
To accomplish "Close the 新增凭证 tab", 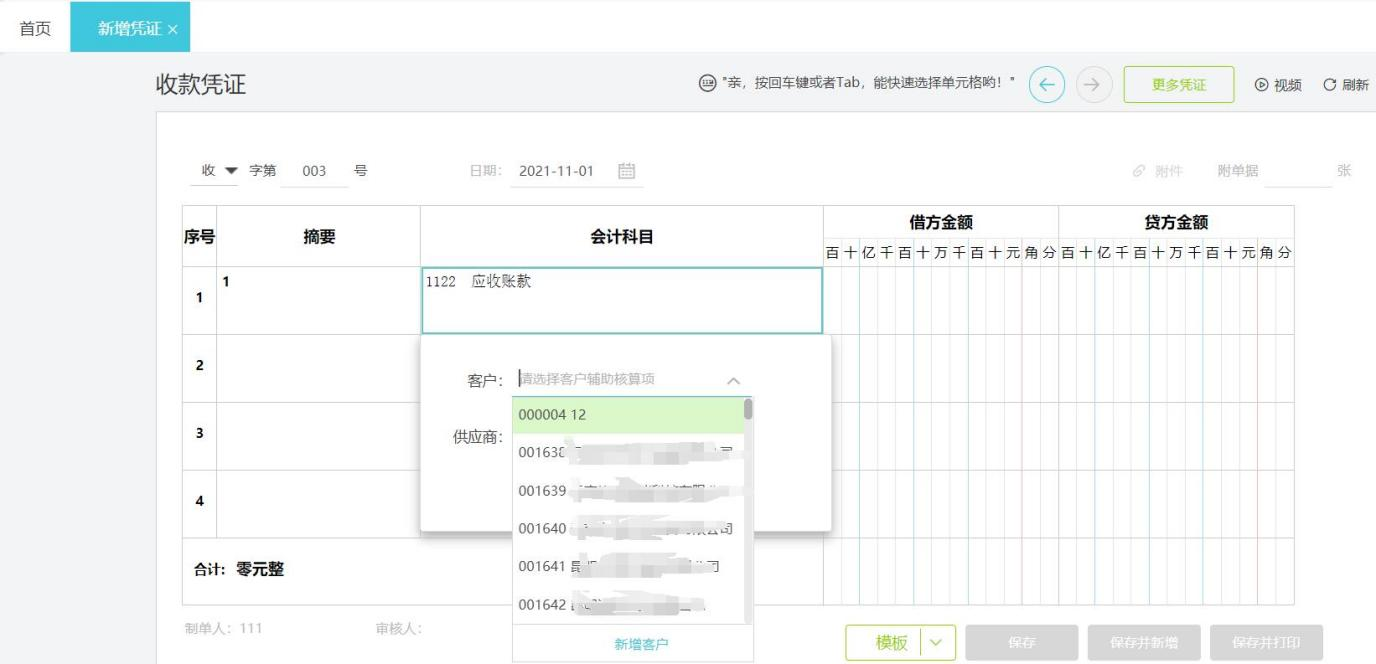I will coord(173,29).
